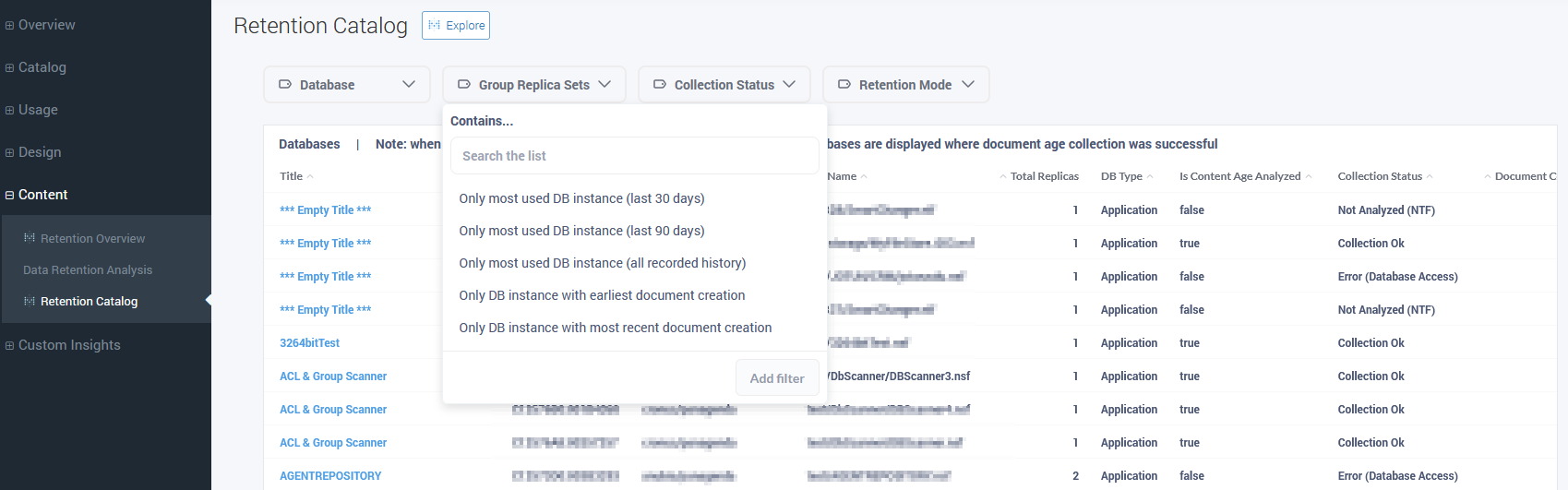Choose Only DB instance with earliest document creation
Screen dimensions: 1568x490
pos(602,295)
